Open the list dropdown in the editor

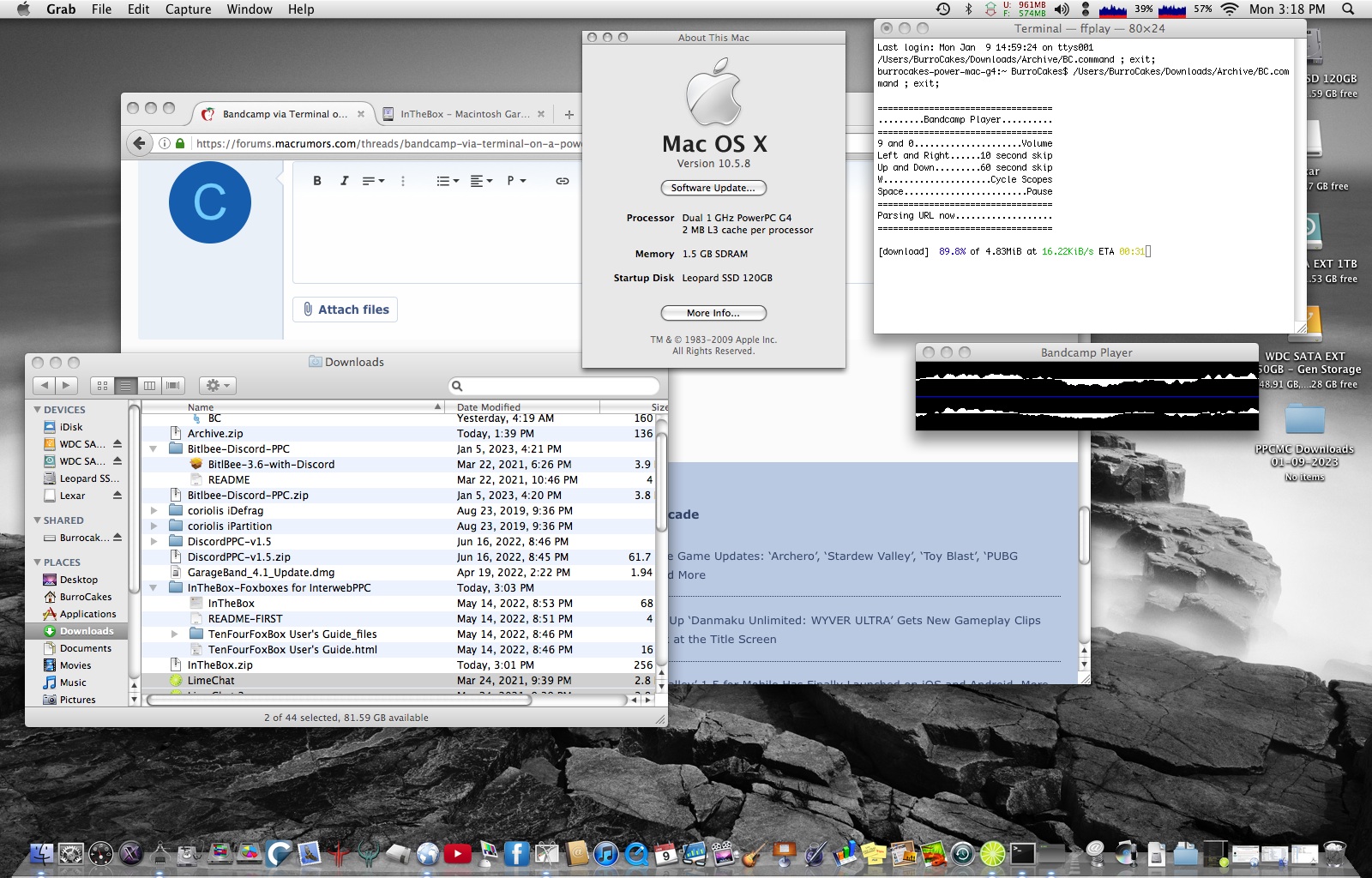(448, 181)
